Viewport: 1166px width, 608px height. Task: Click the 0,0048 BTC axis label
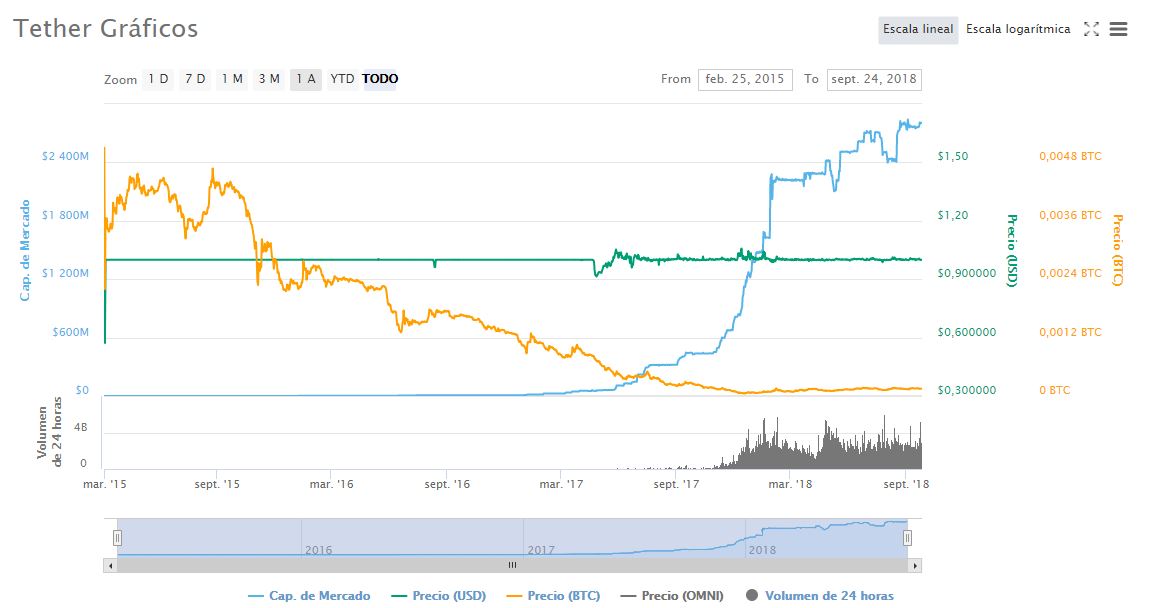point(1070,156)
